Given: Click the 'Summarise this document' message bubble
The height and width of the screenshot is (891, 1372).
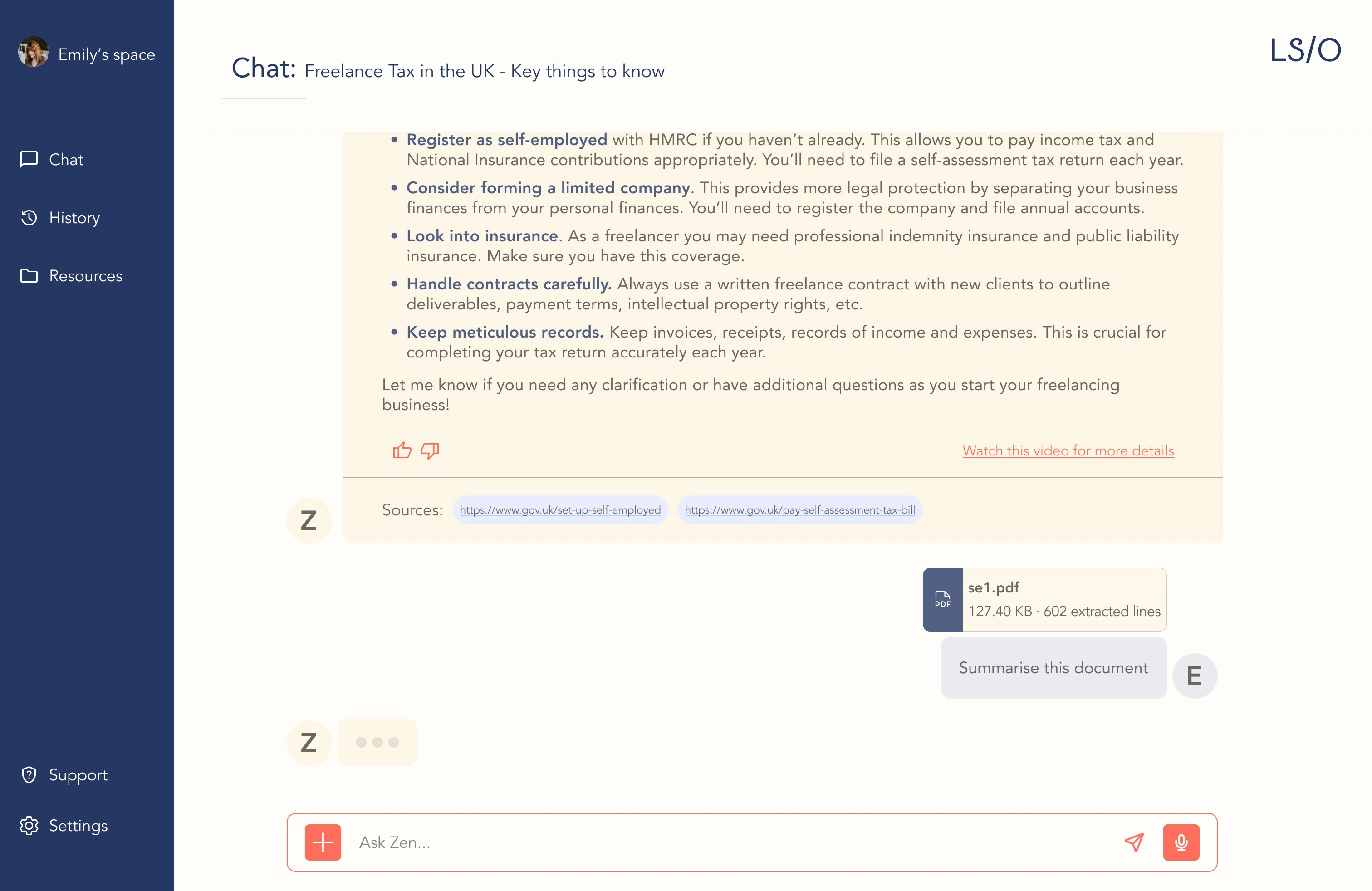Looking at the screenshot, I should coord(1053,667).
